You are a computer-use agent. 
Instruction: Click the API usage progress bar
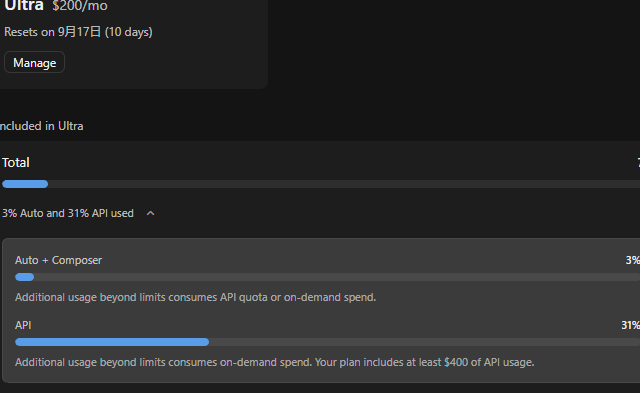pyautogui.click(x=327, y=342)
